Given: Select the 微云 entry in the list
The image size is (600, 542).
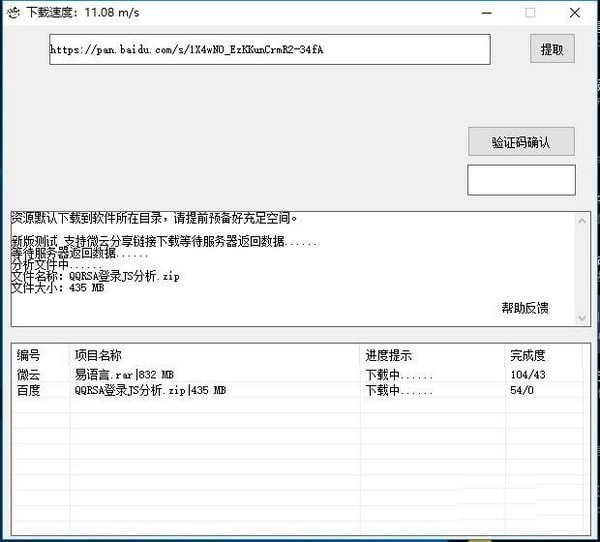Looking at the screenshot, I should pyautogui.click(x=29, y=374).
